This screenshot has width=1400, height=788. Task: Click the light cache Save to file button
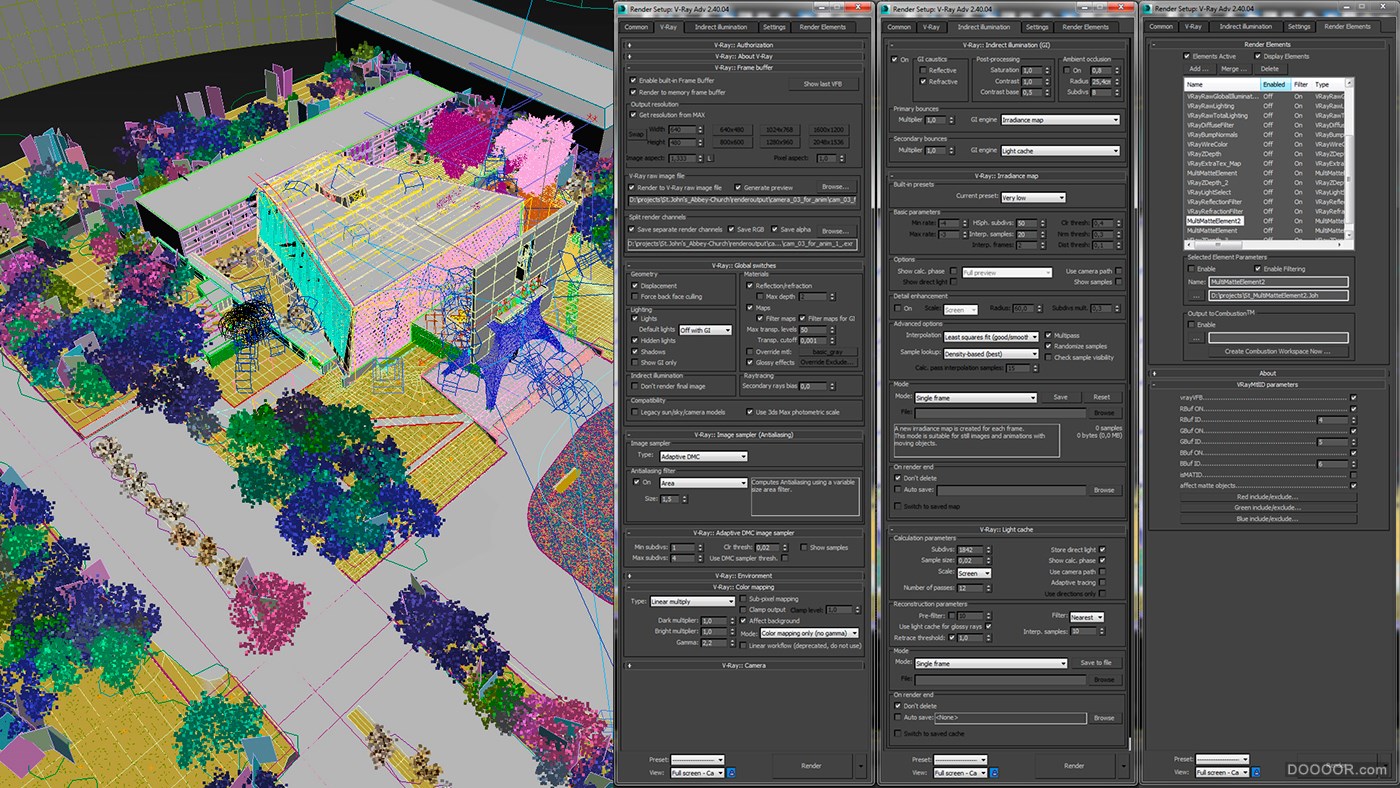(x=1096, y=663)
